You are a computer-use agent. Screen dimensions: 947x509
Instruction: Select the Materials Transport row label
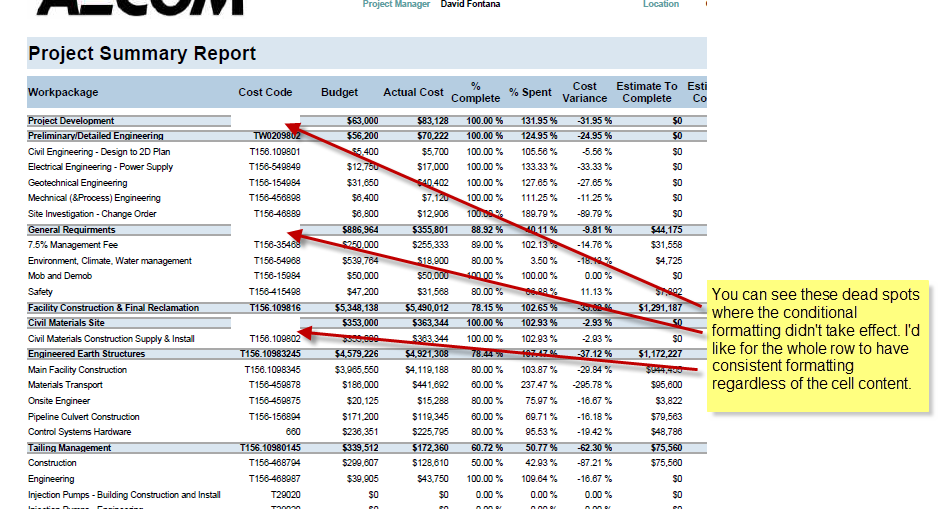[65, 385]
